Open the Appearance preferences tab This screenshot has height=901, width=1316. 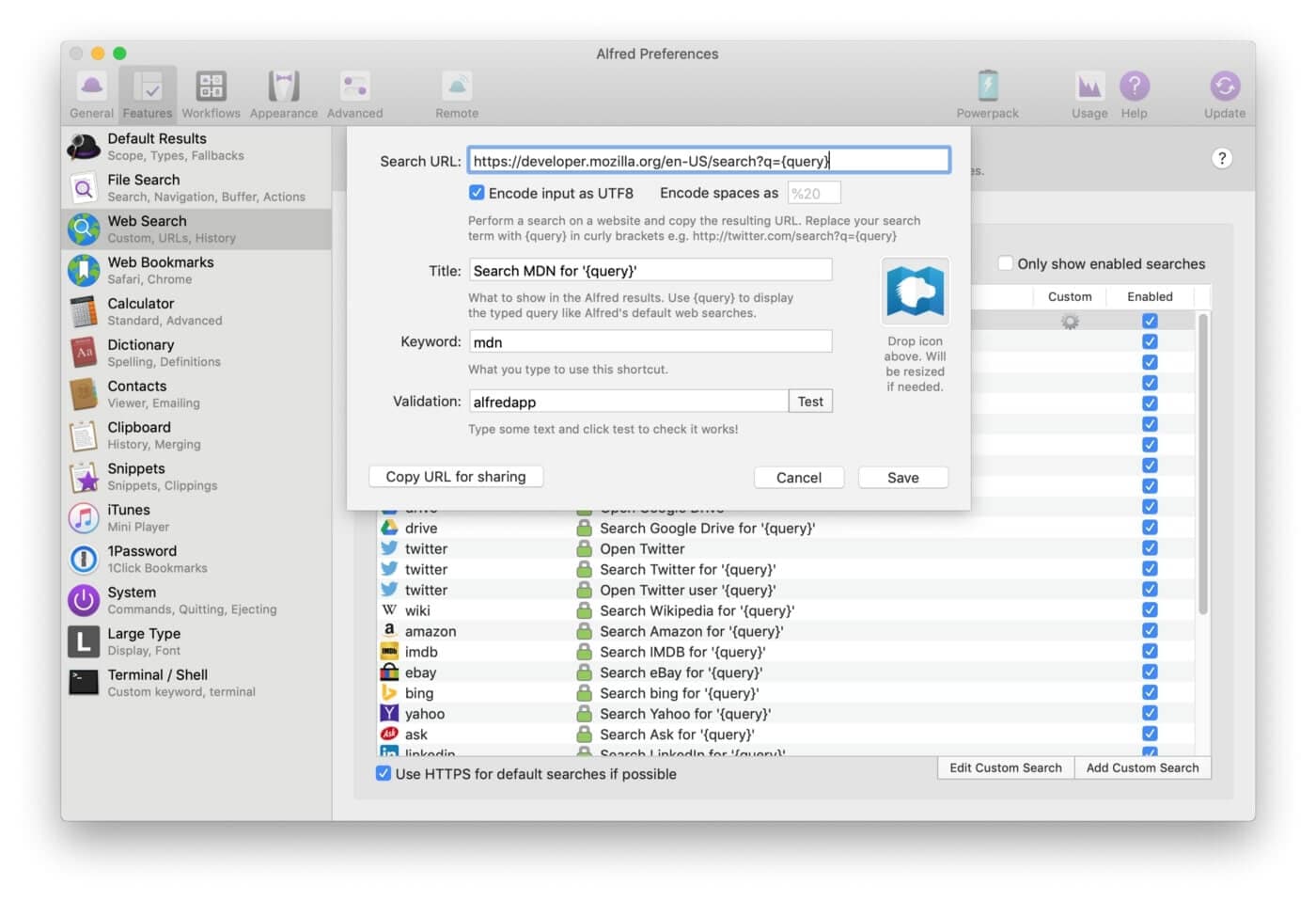pos(284,95)
